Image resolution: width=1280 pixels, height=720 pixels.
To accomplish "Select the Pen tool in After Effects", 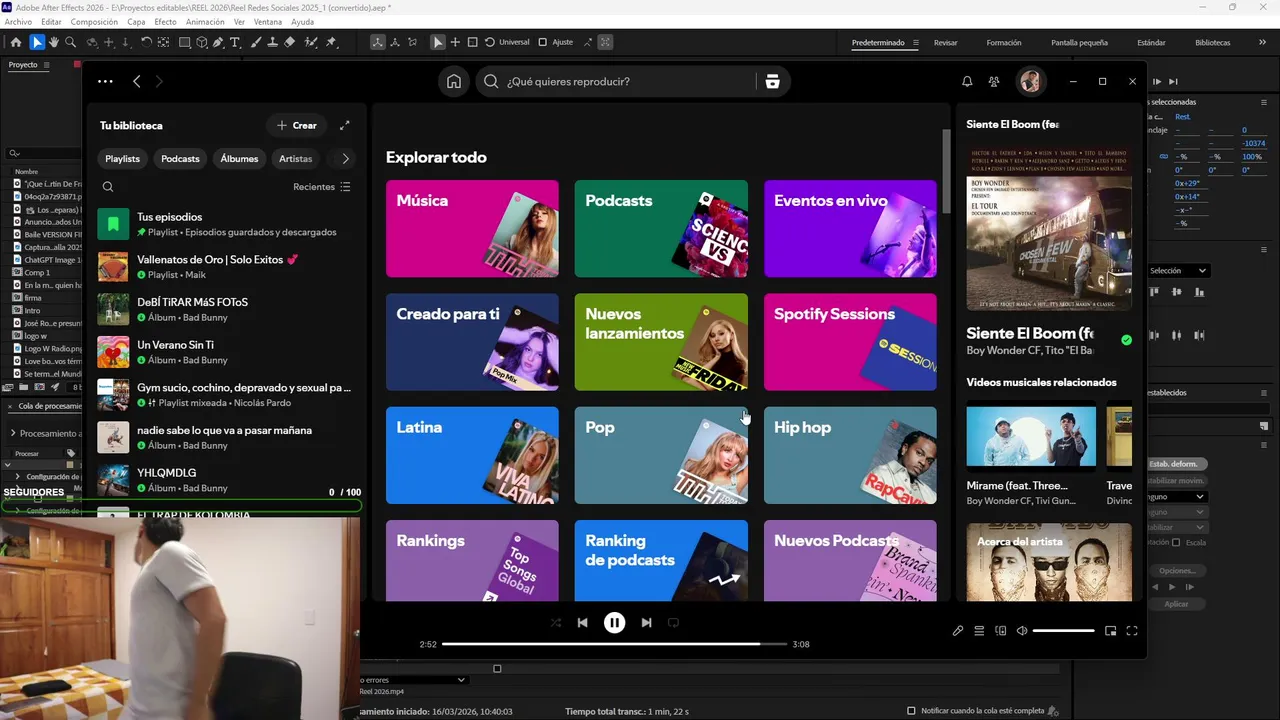I will click(x=219, y=42).
